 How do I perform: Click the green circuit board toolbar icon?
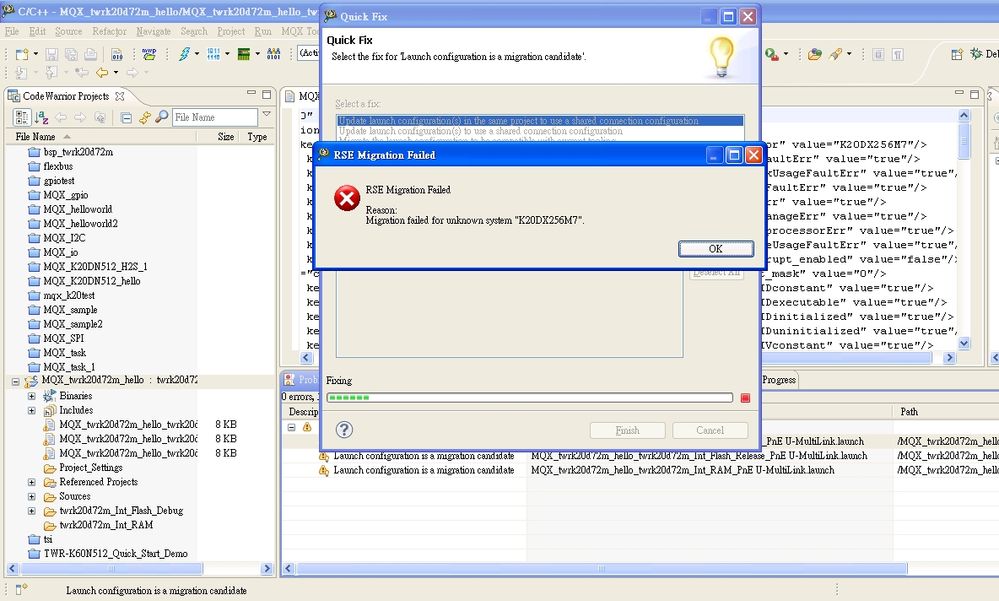244,54
